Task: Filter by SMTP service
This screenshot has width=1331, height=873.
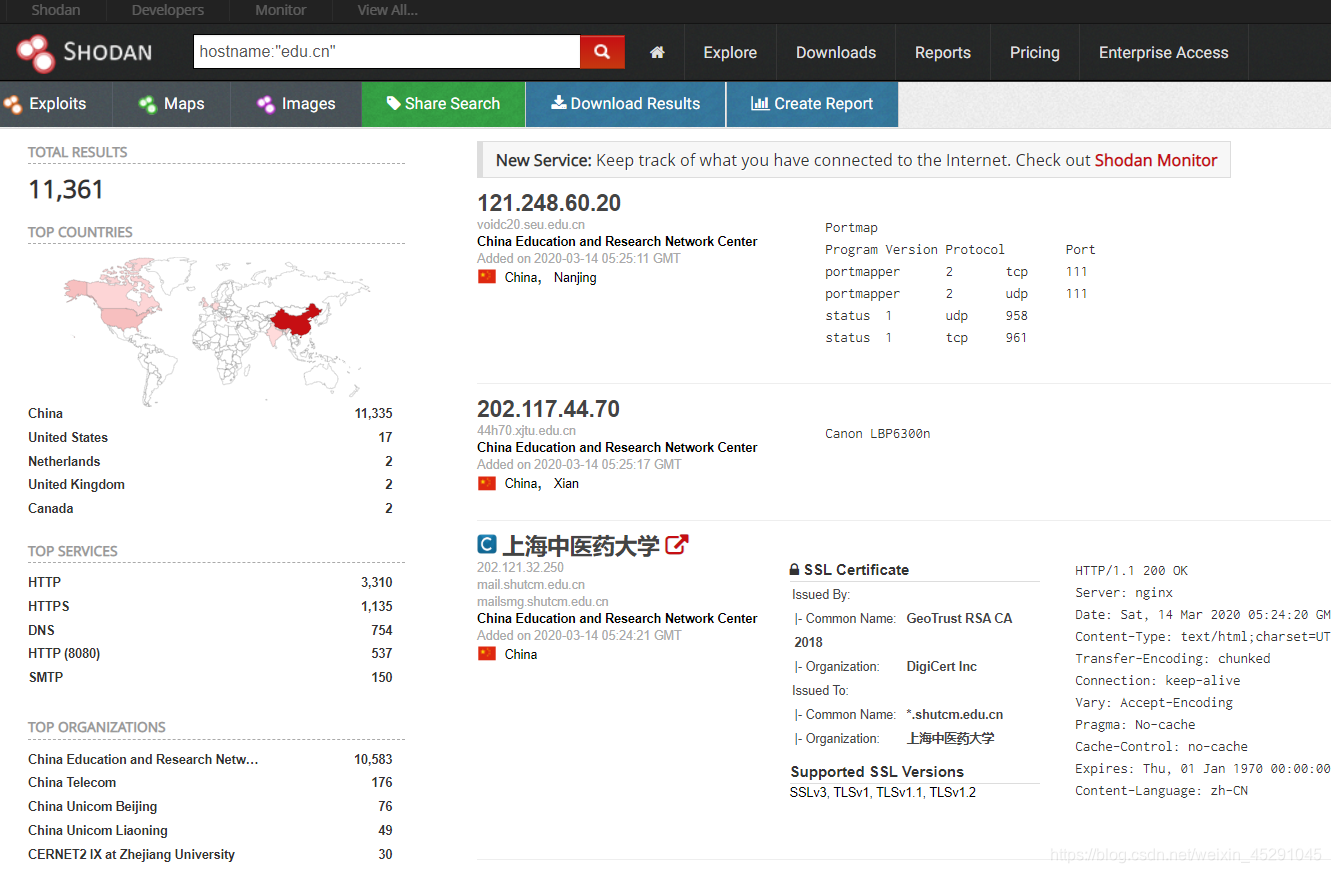Action: click(46, 677)
